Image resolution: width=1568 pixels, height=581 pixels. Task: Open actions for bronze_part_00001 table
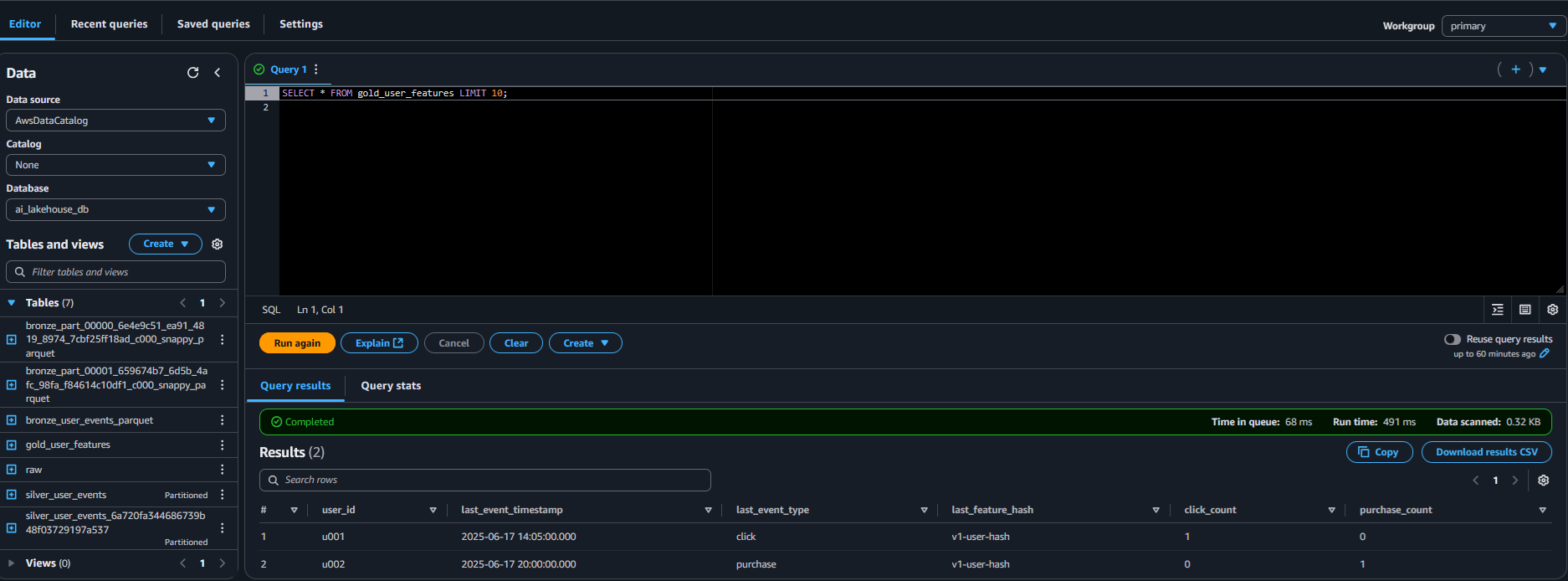point(223,385)
